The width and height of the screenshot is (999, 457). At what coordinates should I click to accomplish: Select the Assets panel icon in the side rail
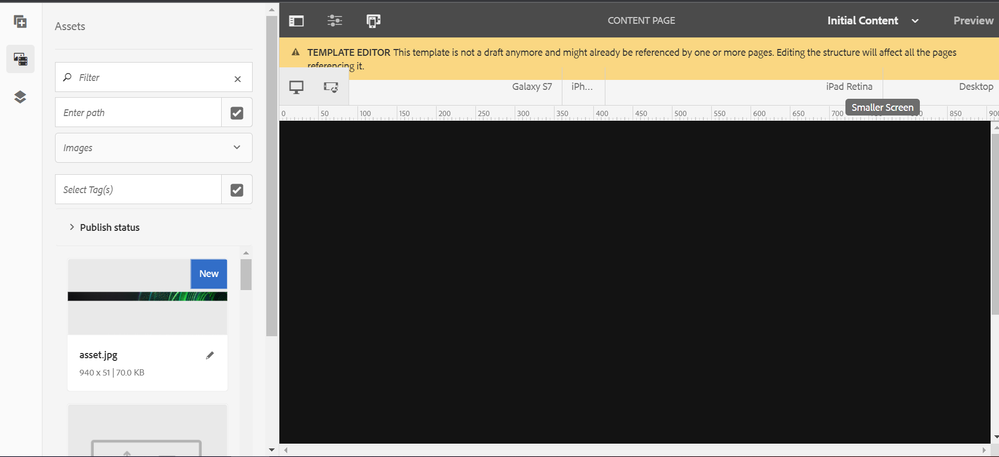20,59
